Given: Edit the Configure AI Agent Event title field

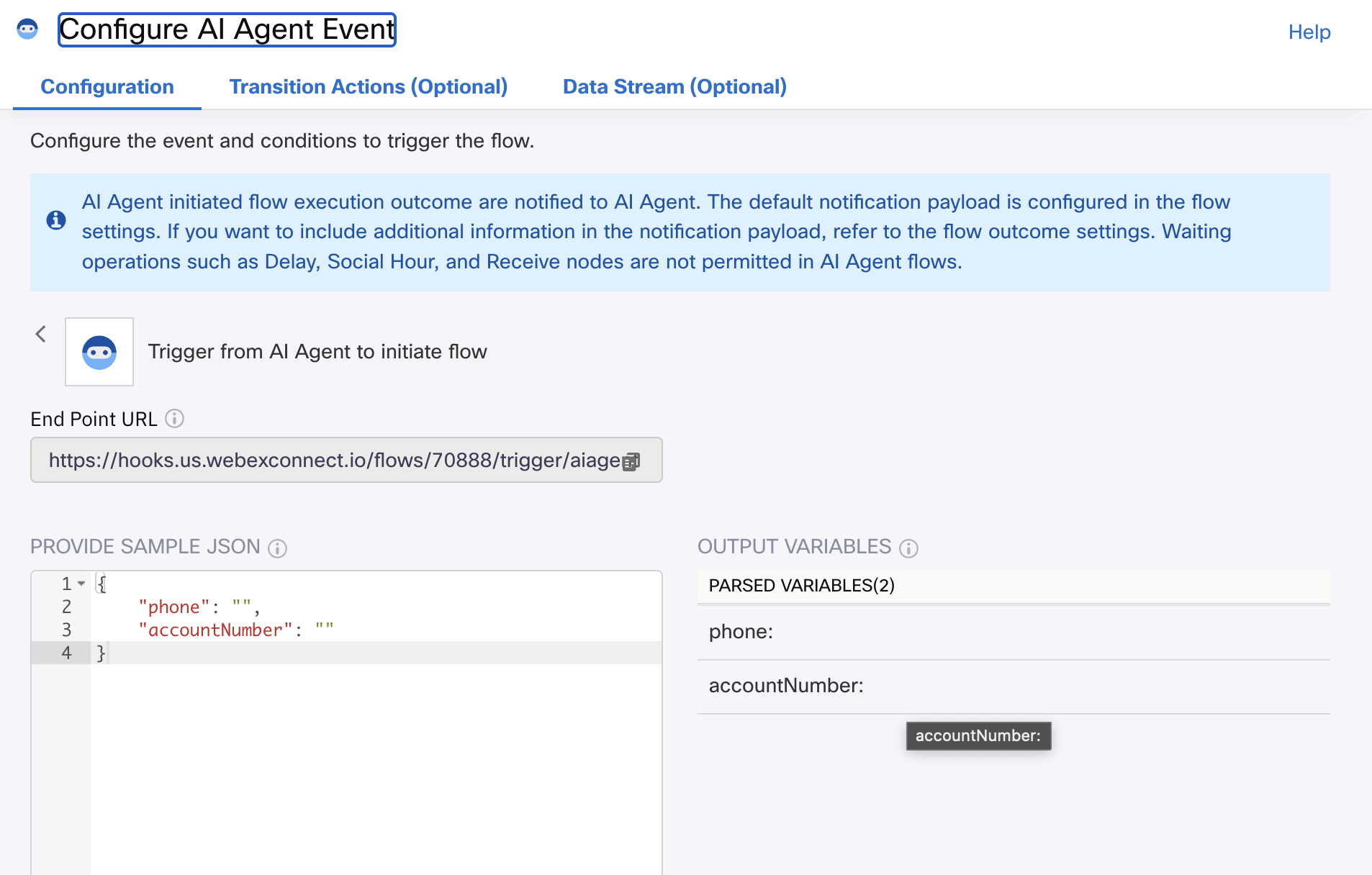Looking at the screenshot, I should tap(227, 30).
